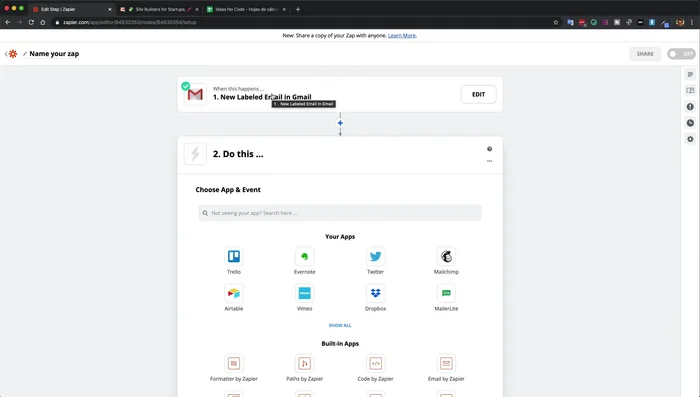700x397 pixels.
Task: Click the Gmail trigger step icon
Action: click(x=195, y=94)
